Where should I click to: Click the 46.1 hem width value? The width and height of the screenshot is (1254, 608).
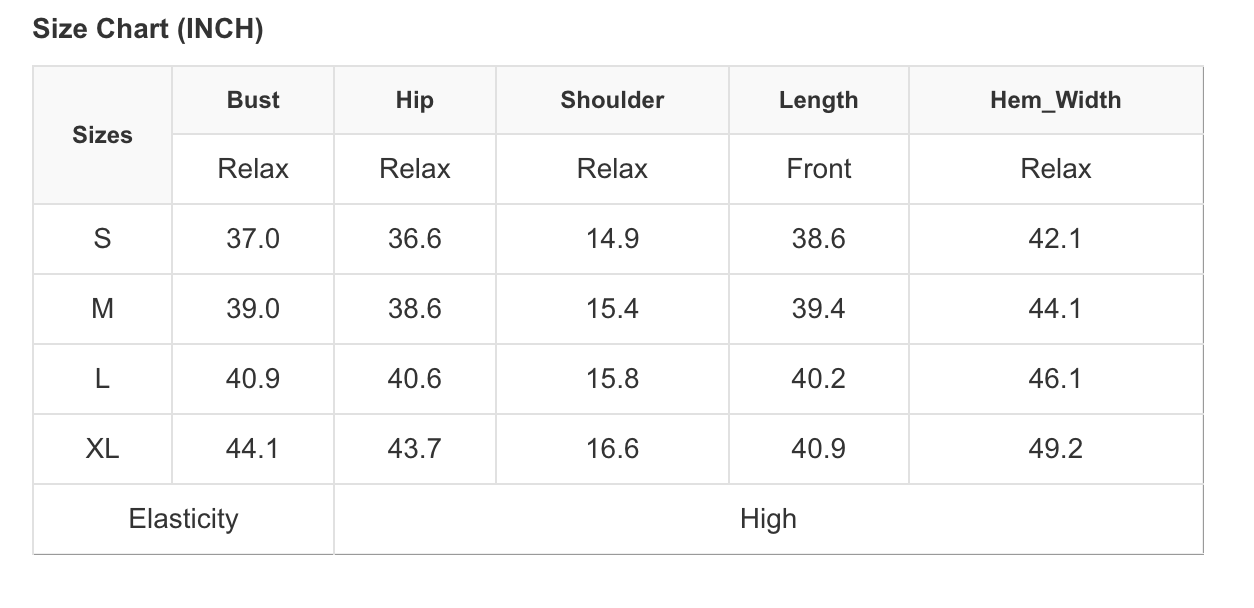coord(1055,379)
